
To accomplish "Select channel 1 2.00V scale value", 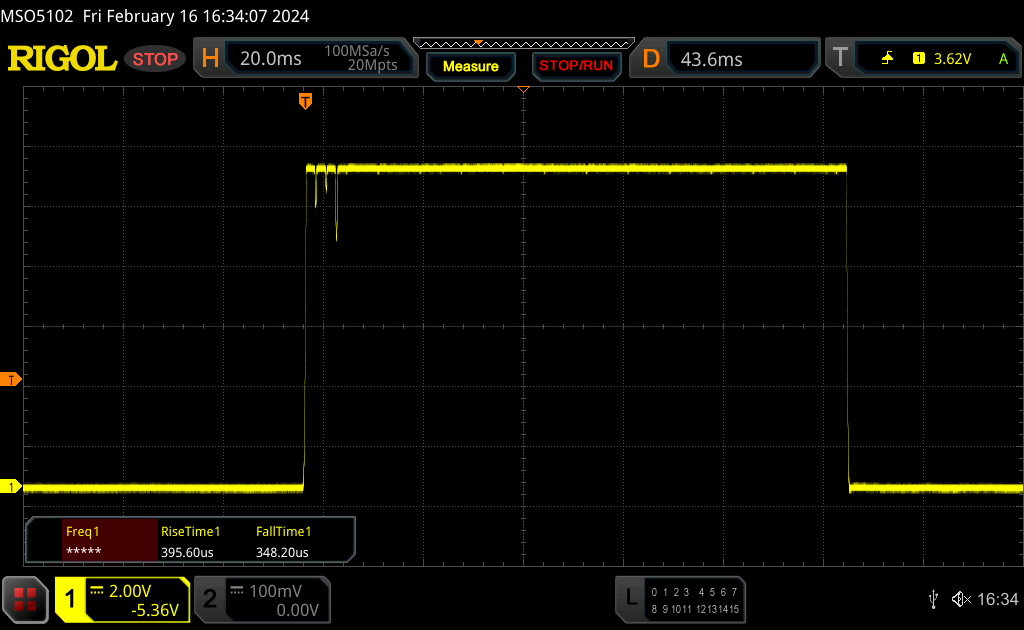I will click(130, 591).
